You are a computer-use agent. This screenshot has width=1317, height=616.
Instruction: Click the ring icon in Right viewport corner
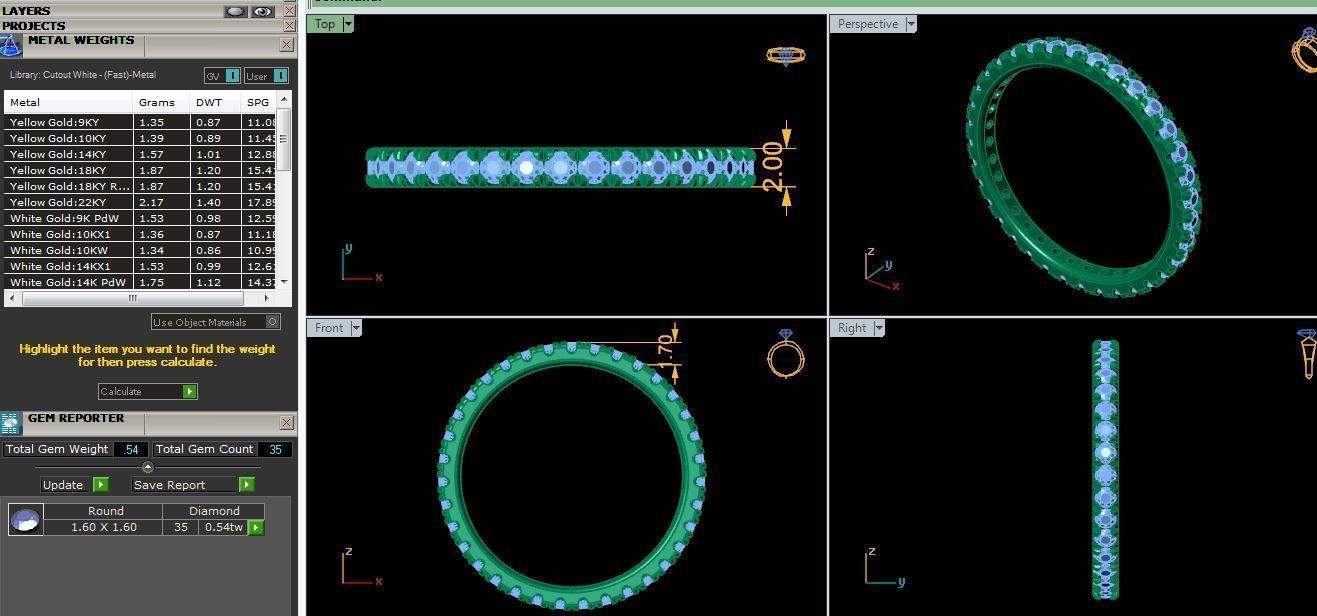[x=1307, y=353]
